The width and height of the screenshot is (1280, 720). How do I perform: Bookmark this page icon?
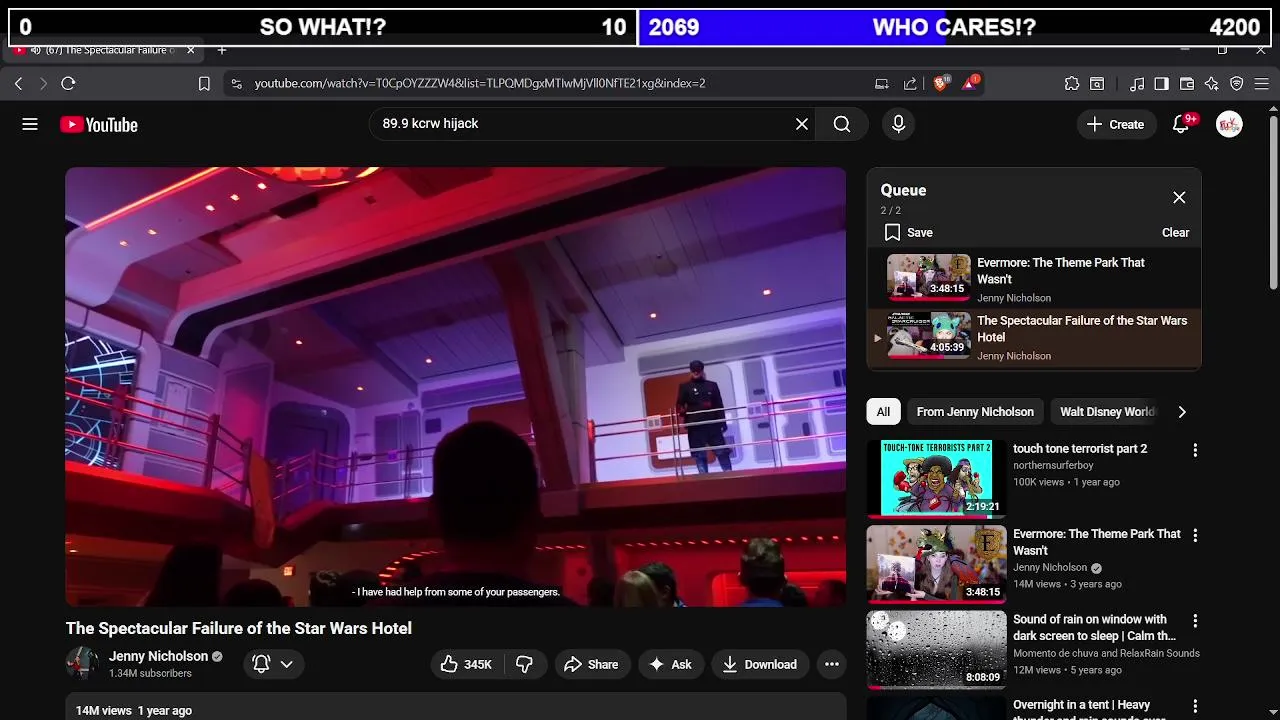click(x=204, y=83)
